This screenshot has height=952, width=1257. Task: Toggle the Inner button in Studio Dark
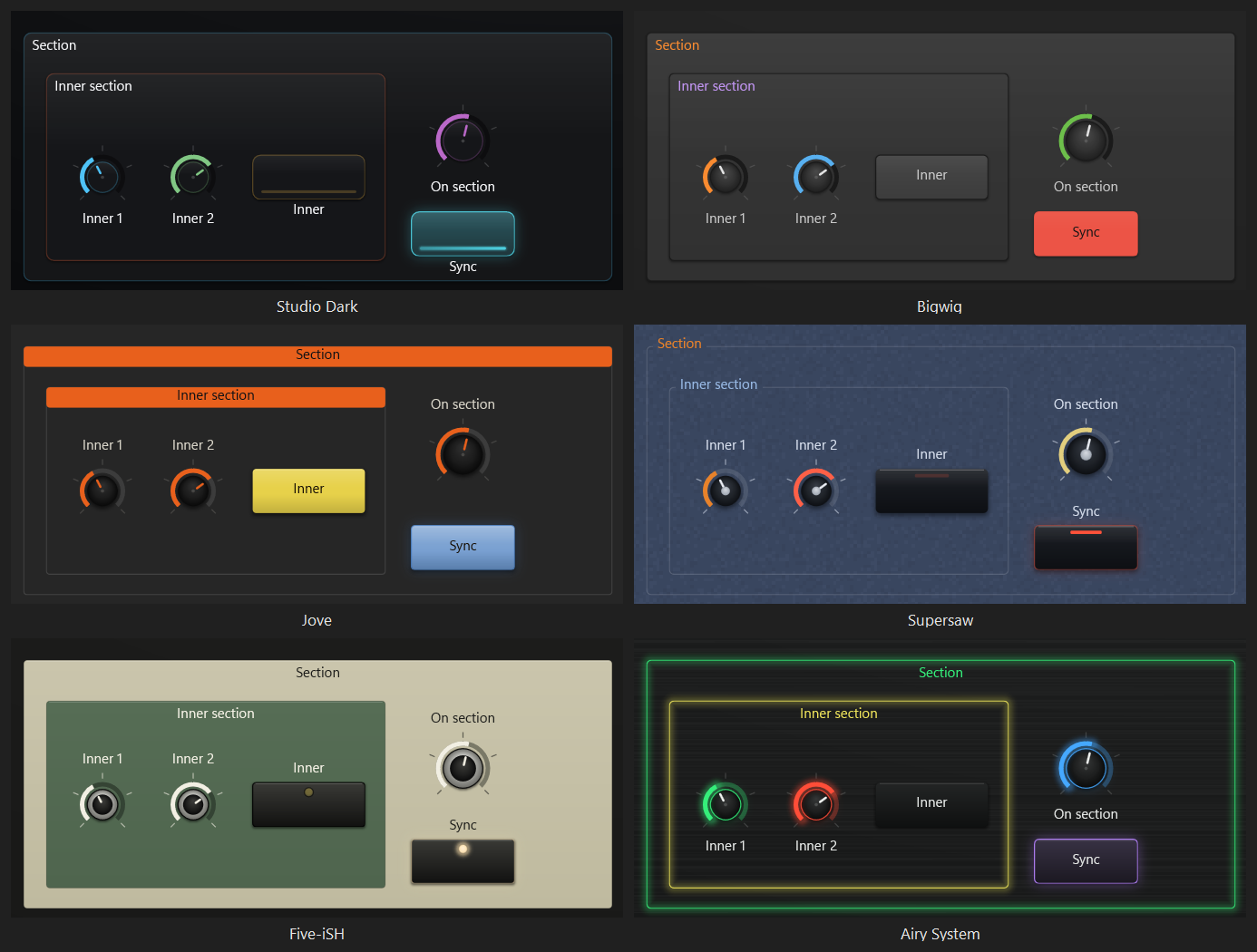pos(308,176)
